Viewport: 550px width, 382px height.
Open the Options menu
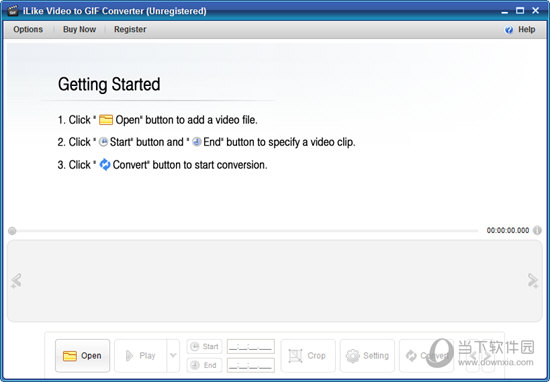click(28, 29)
